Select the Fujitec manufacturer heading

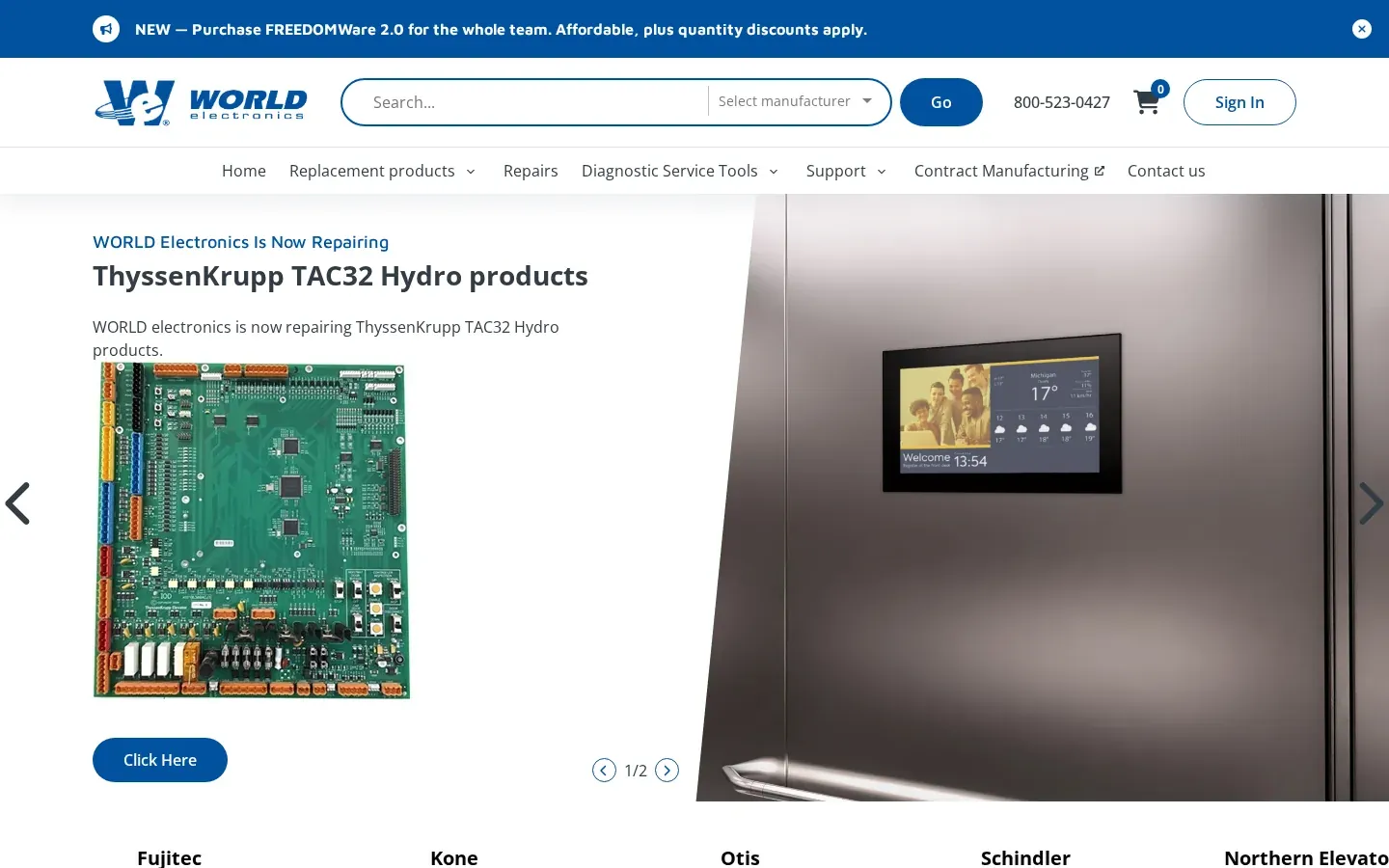pos(170,857)
